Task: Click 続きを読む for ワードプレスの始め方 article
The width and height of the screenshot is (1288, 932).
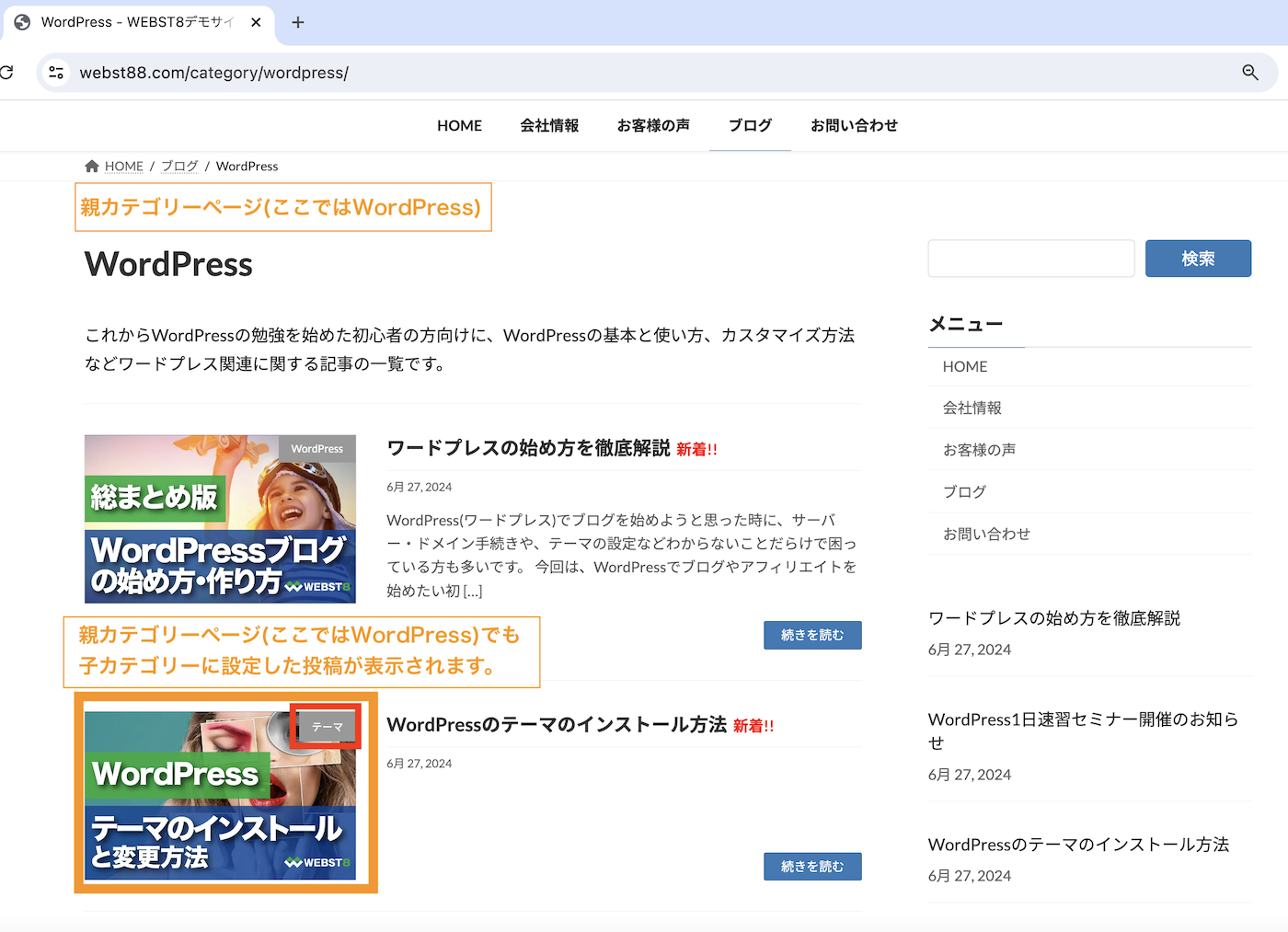Action: point(812,635)
